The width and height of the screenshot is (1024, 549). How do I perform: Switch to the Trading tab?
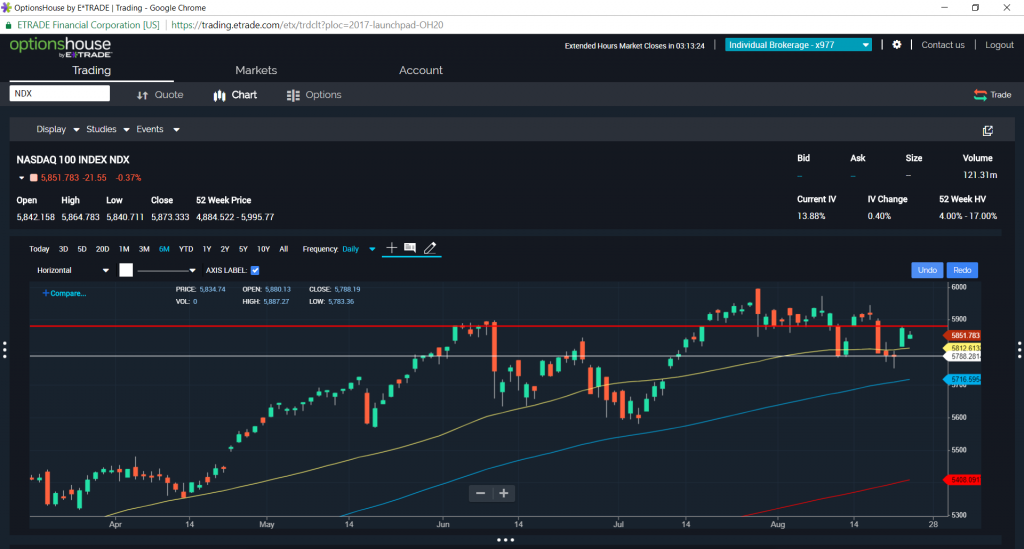pos(91,70)
